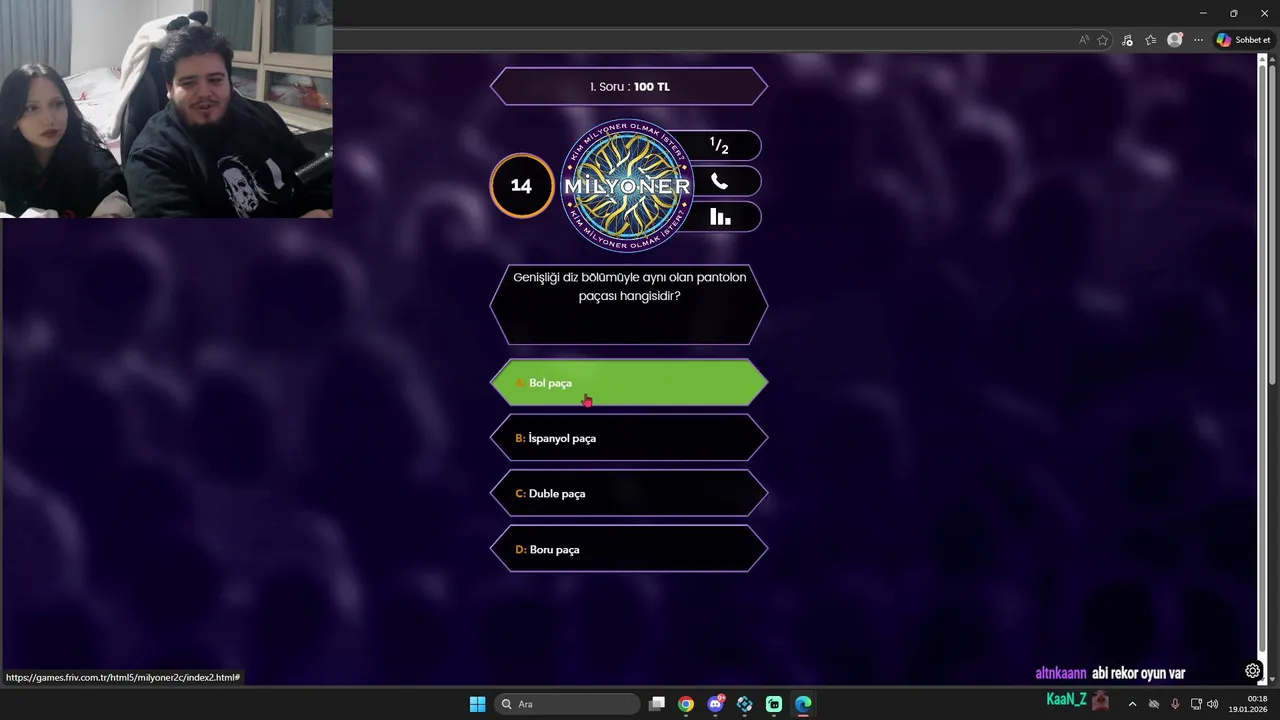Image resolution: width=1280 pixels, height=720 pixels.
Task: Select answer C: Duble paça
Action: click(x=629, y=493)
